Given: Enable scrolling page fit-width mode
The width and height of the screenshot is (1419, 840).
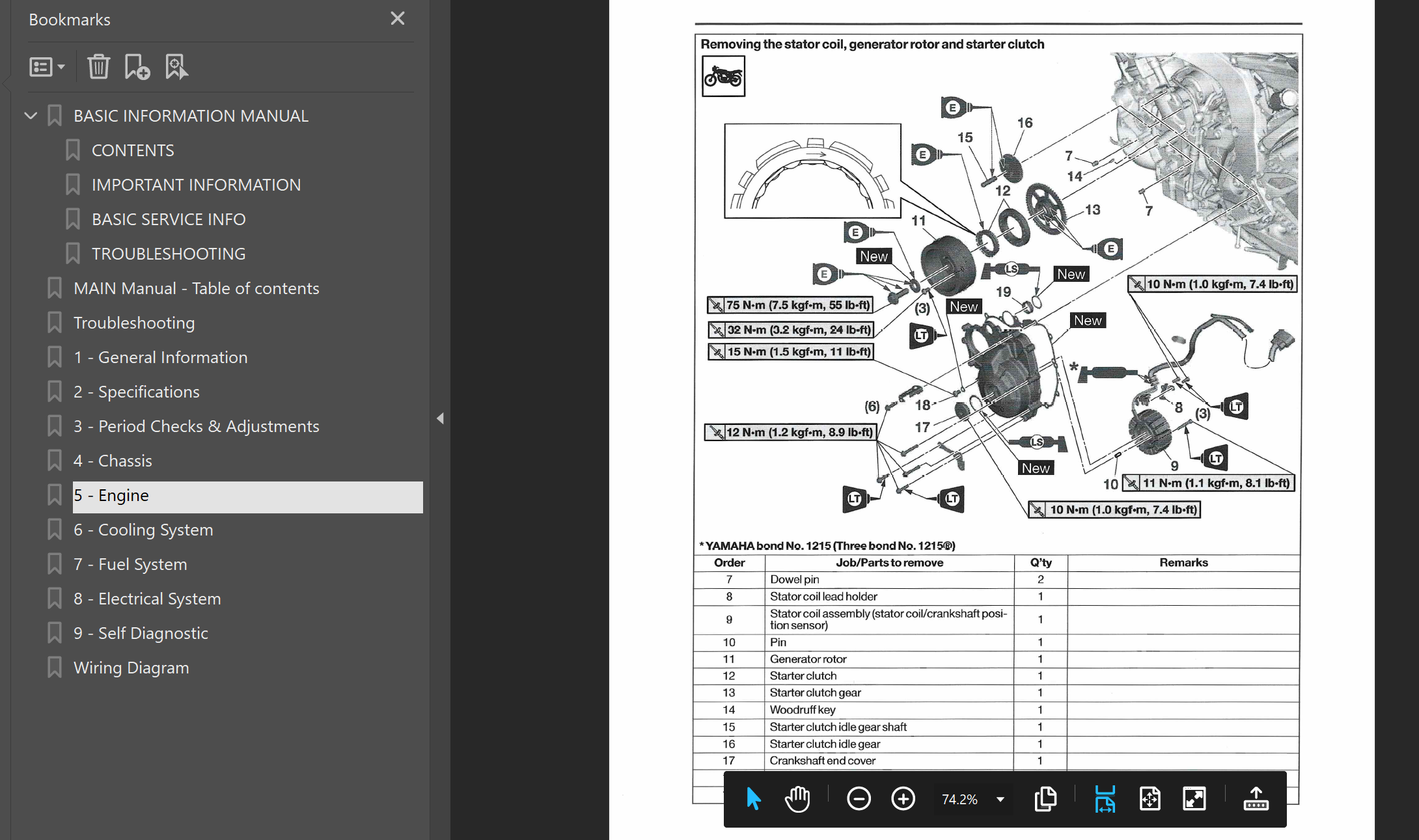Looking at the screenshot, I should 1105,799.
